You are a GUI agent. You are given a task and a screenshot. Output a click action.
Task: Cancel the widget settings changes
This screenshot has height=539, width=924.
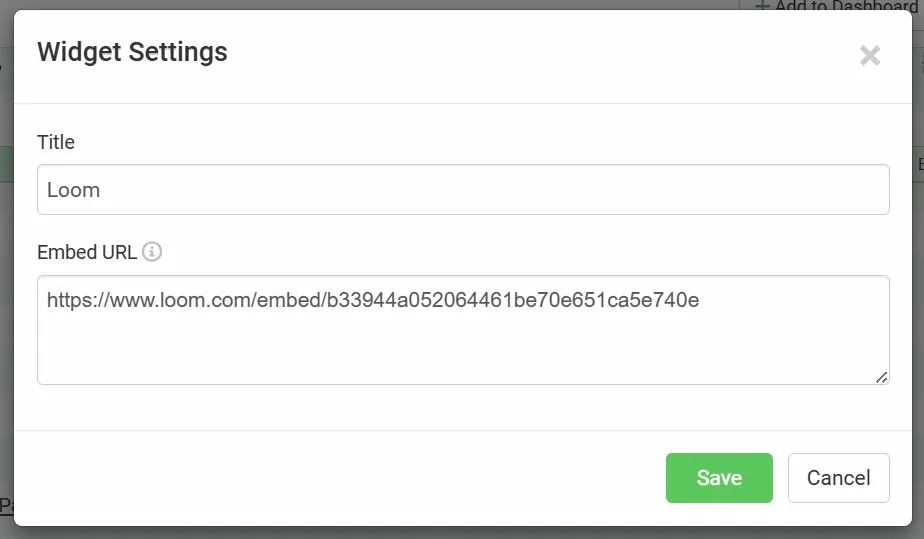(838, 478)
